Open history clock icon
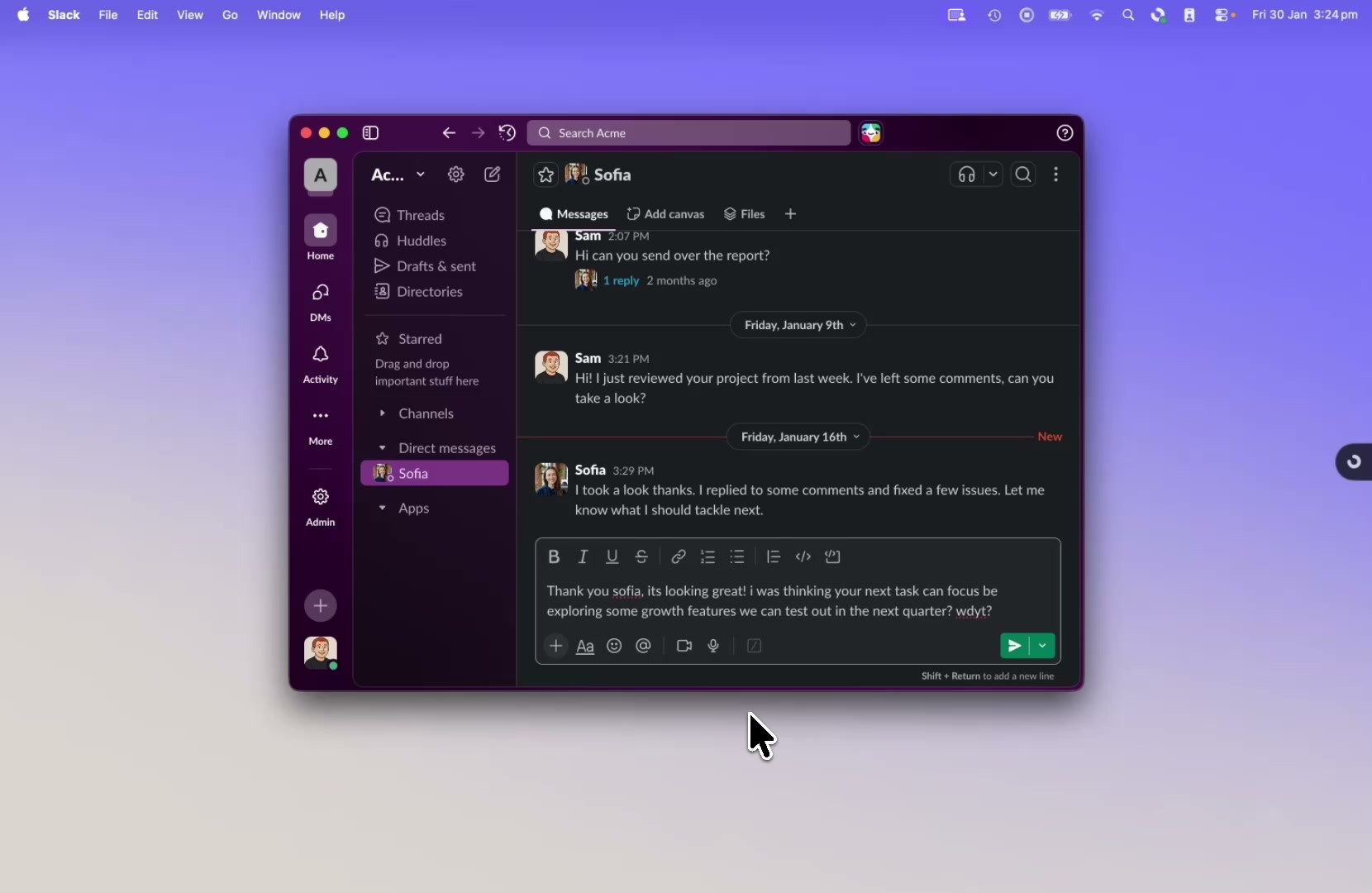 (x=507, y=133)
